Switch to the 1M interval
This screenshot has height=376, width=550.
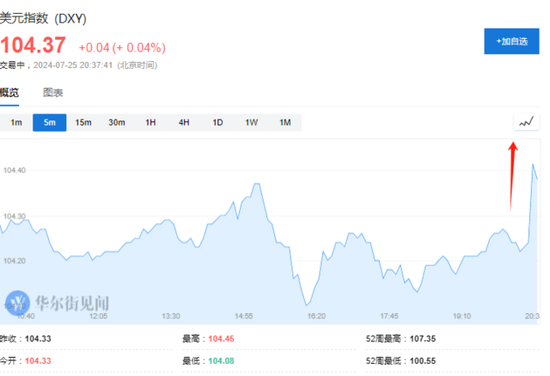pos(285,122)
